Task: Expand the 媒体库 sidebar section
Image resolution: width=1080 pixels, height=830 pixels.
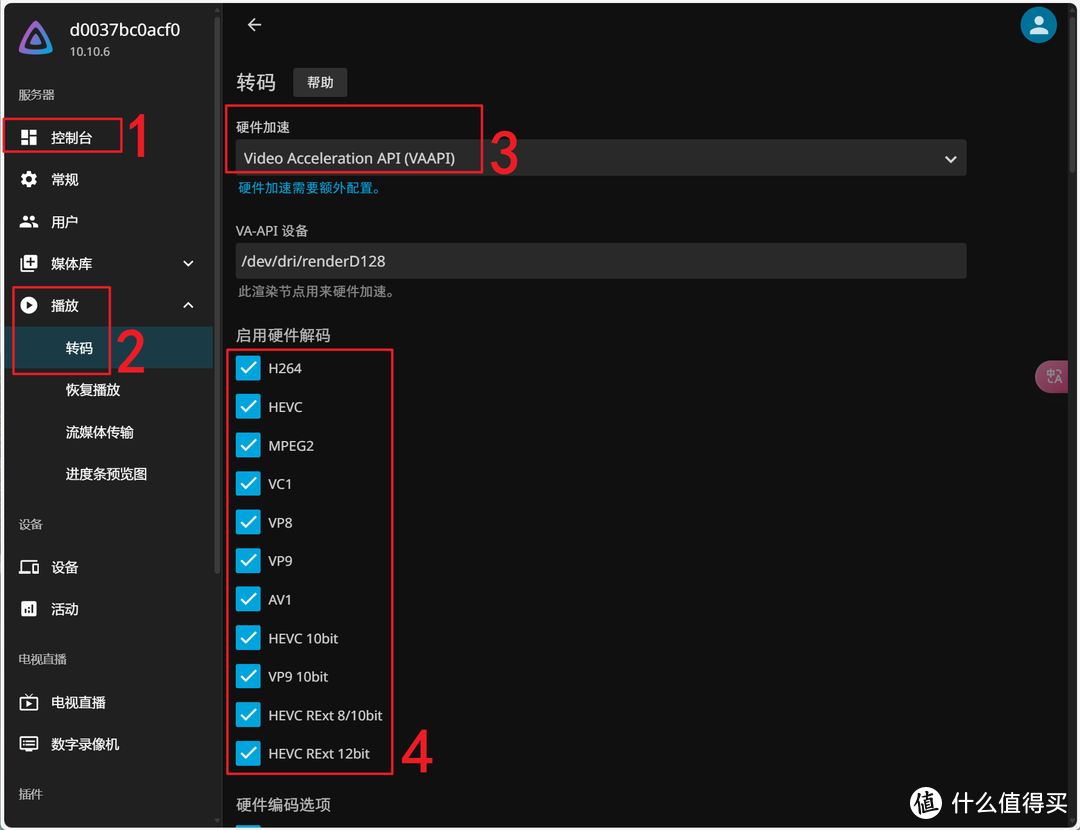Action: (x=188, y=264)
